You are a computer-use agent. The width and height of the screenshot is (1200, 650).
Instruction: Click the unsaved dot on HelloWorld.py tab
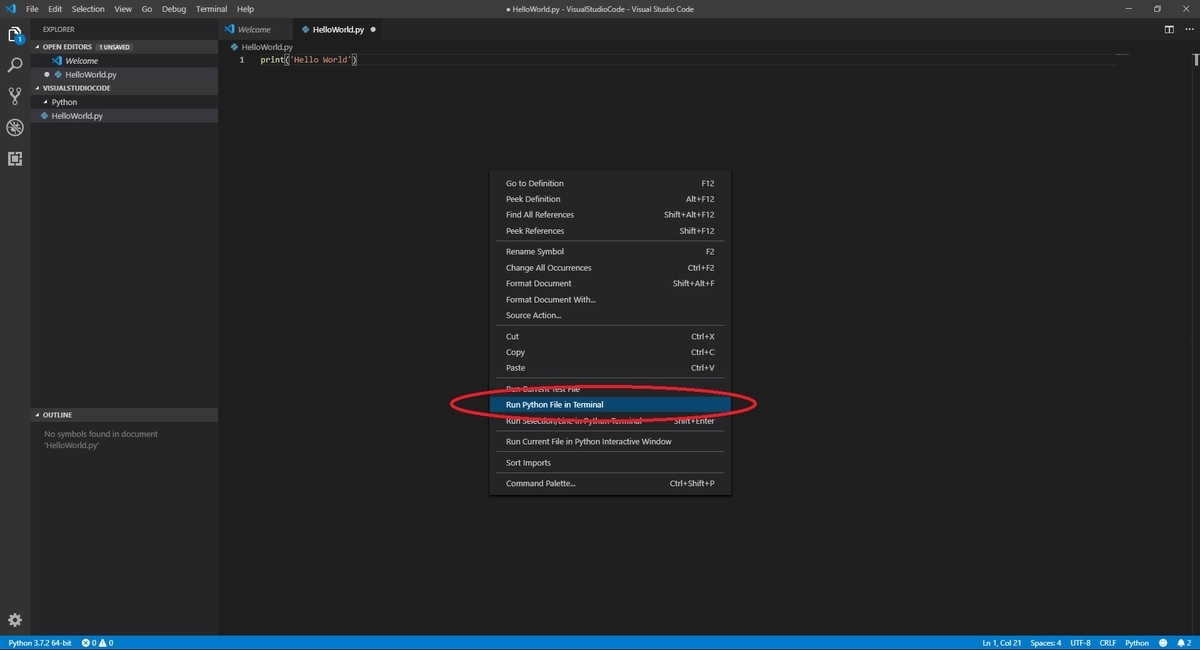373,30
